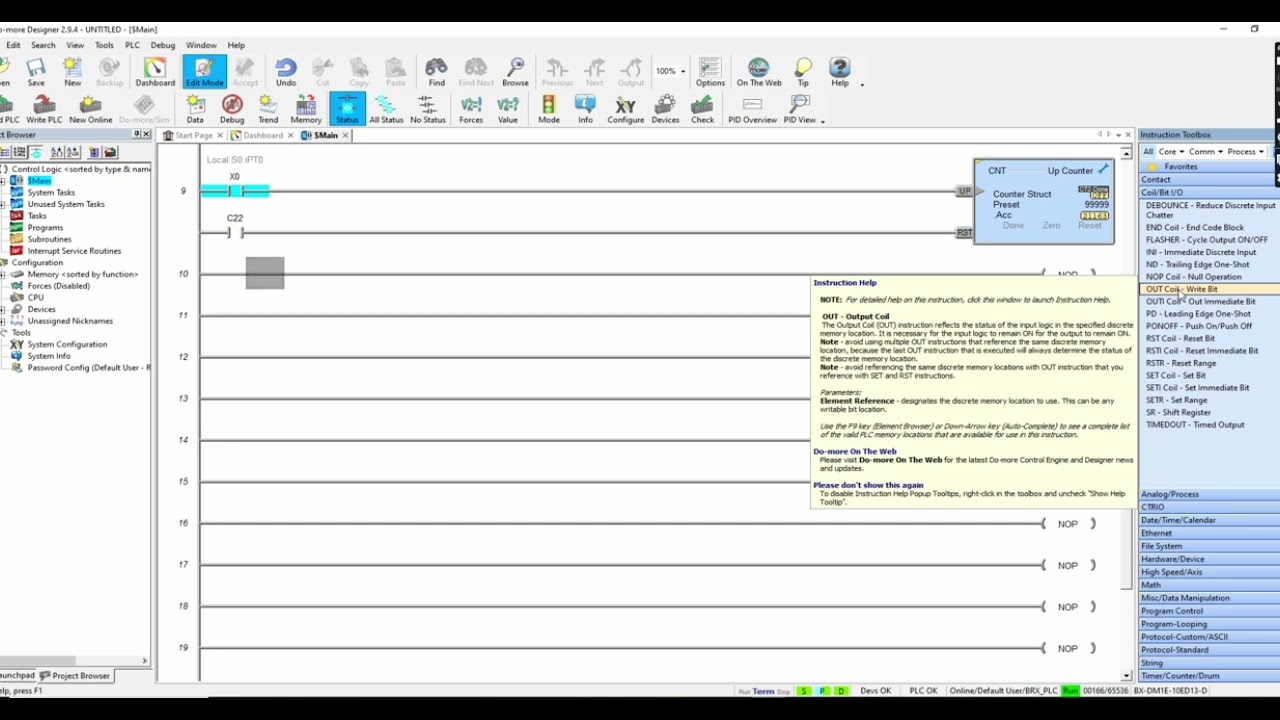
Task: Open the Memory toolbar icon
Action: coord(306,110)
